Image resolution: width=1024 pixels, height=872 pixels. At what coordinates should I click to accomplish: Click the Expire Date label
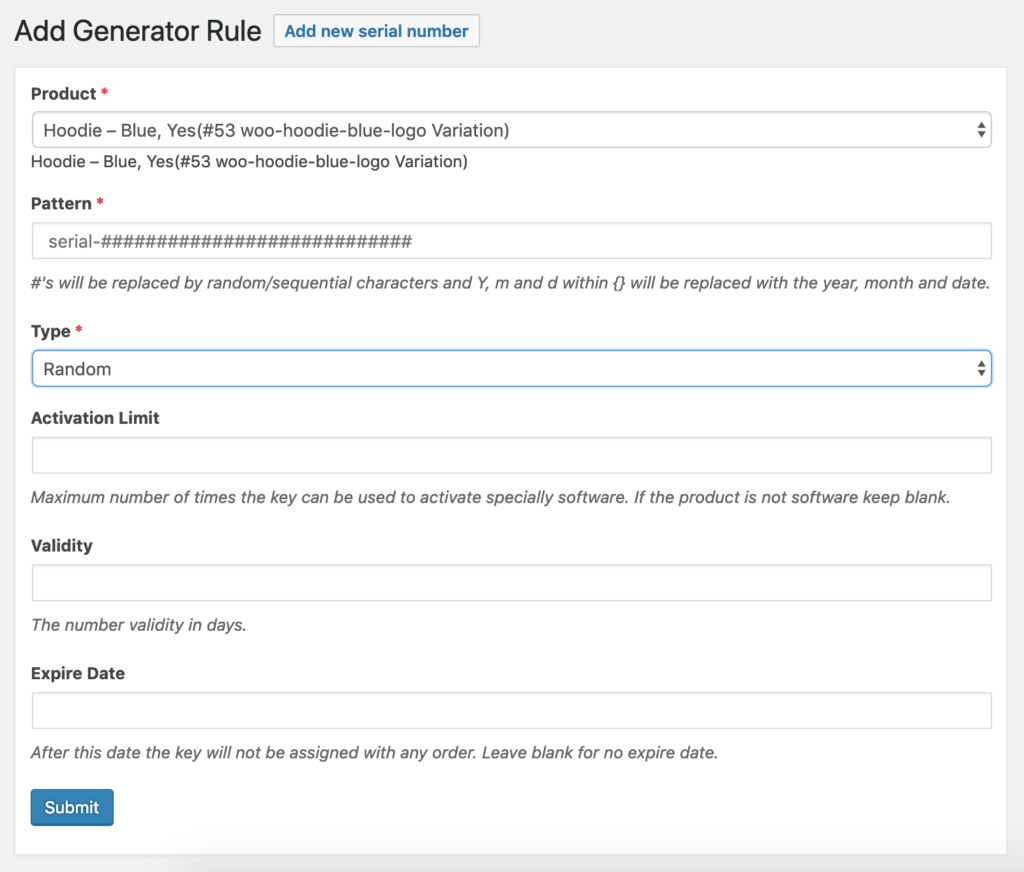pos(78,674)
